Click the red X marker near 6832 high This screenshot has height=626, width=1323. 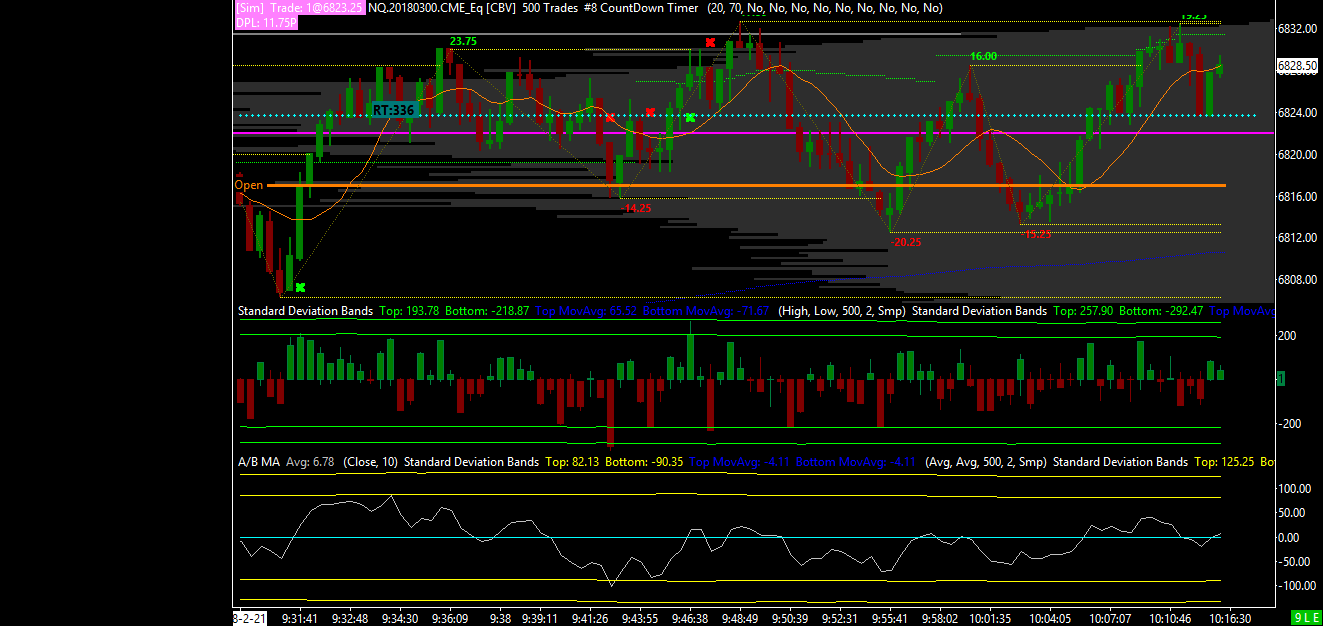point(710,42)
